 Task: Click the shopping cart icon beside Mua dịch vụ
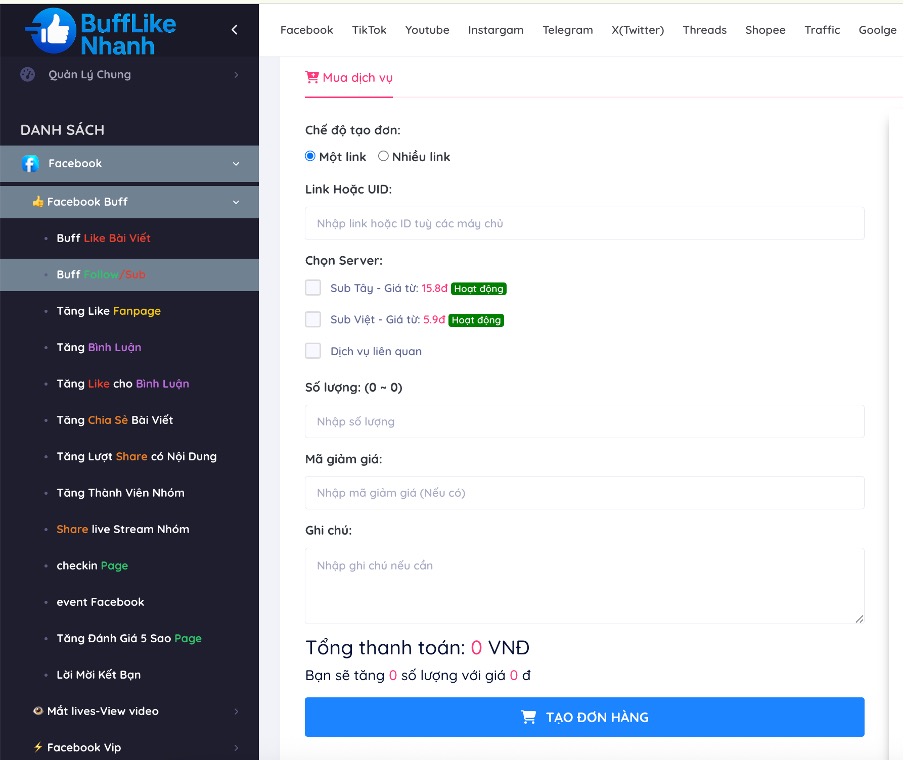click(x=312, y=77)
